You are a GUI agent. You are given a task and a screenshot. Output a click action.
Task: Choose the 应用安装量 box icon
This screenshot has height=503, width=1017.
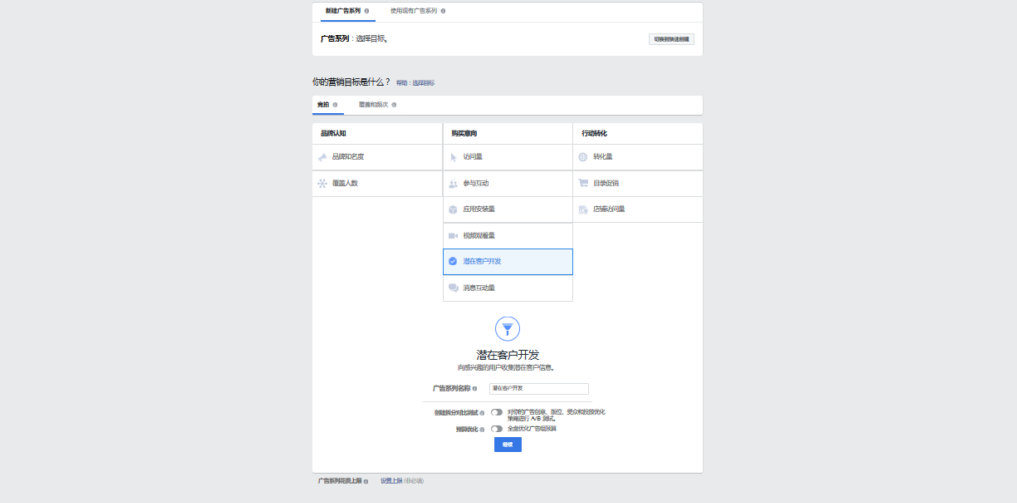tap(453, 209)
